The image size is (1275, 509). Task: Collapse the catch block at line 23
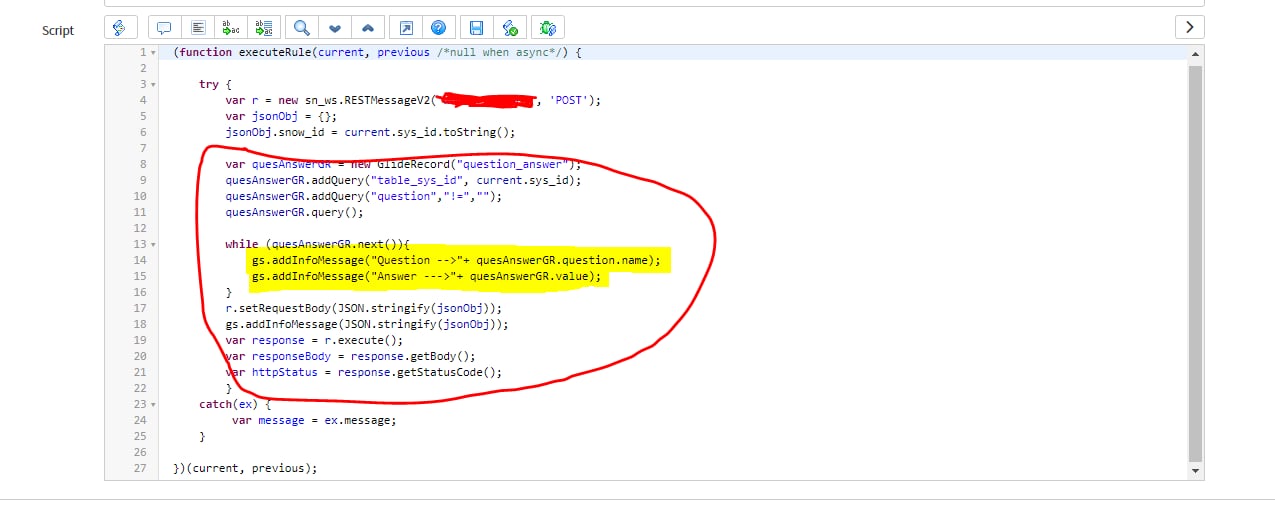152,404
